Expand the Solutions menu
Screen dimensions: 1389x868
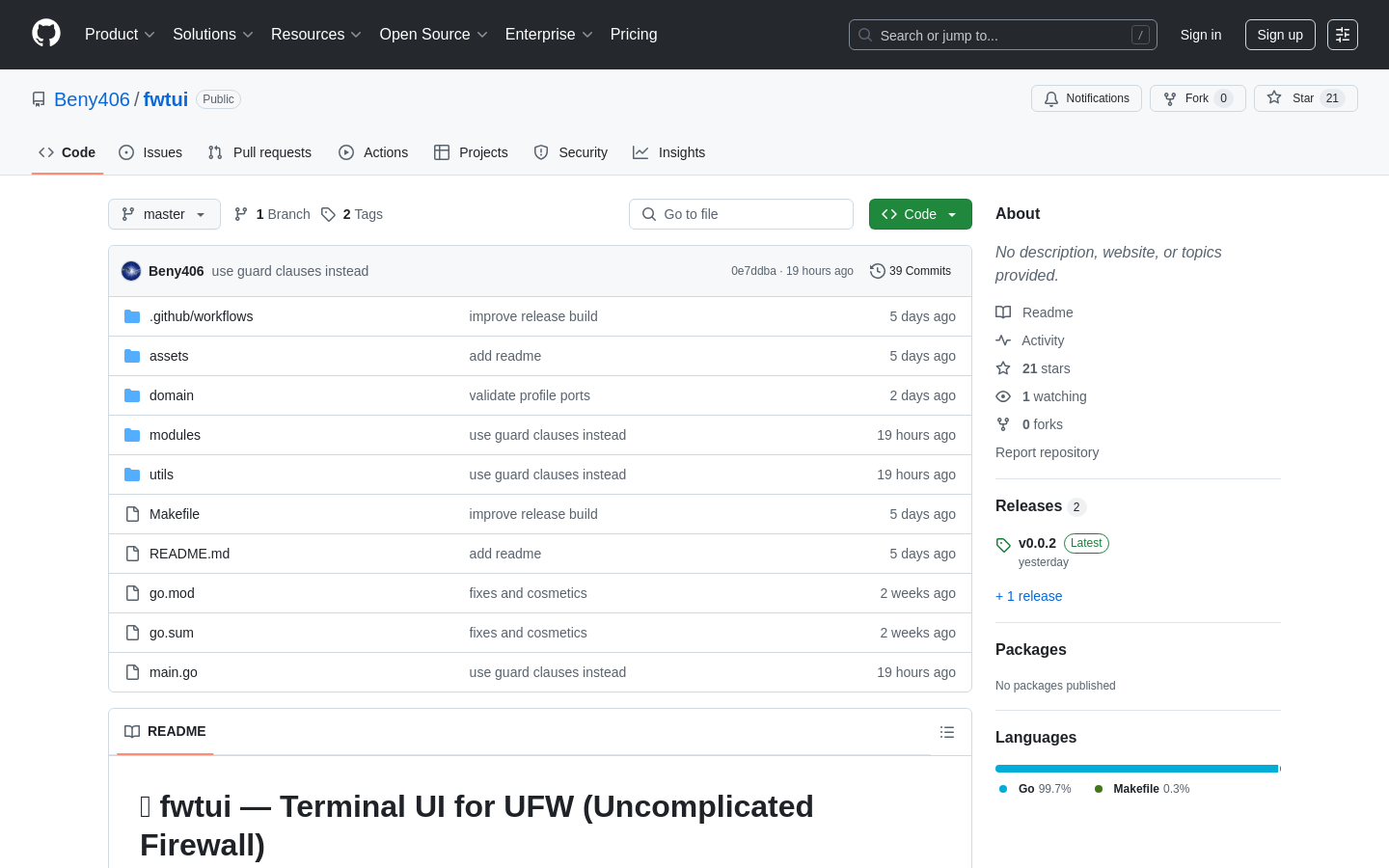point(213,35)
